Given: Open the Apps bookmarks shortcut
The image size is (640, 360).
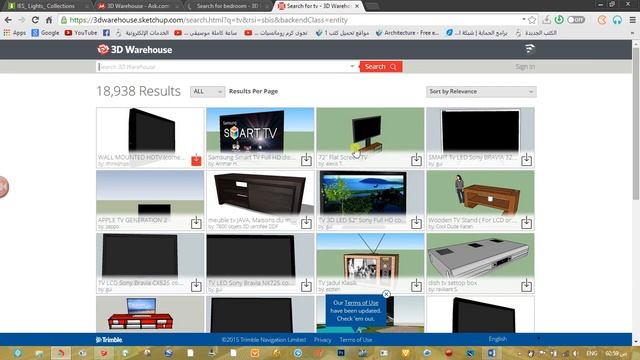Looking at the screenshot, I should click(14, 33).
